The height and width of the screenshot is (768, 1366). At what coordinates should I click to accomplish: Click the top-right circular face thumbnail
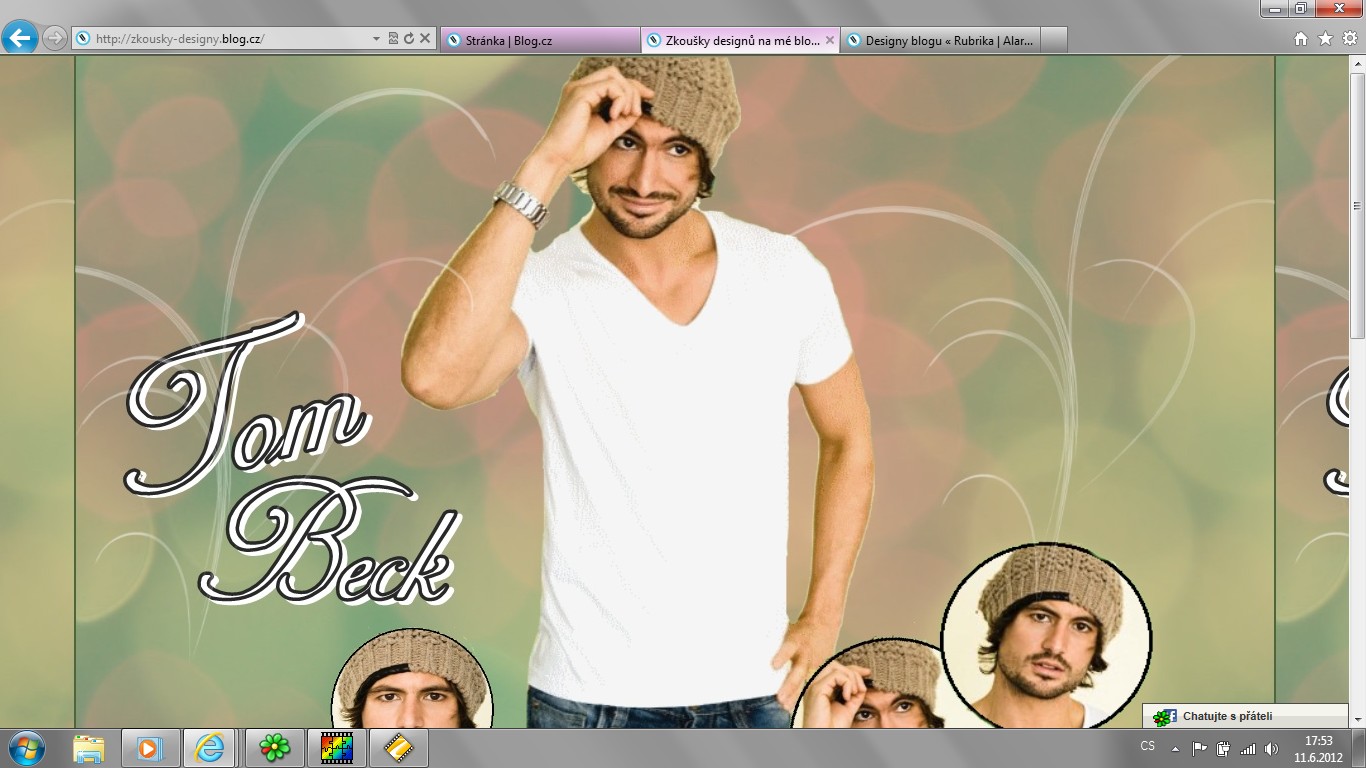(1046, 637)
